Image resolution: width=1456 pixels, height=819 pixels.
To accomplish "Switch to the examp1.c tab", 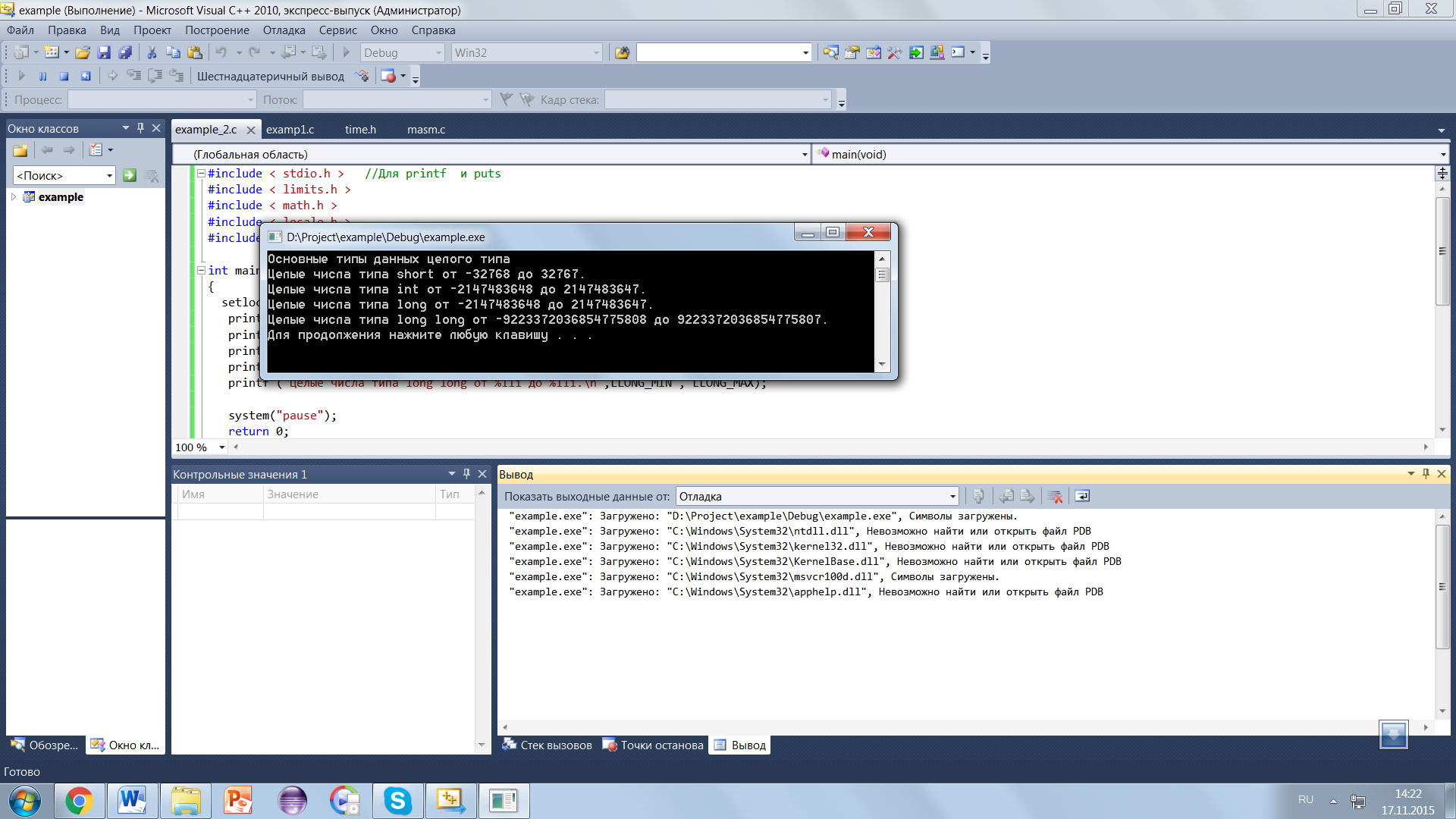I will pos(290,130).
